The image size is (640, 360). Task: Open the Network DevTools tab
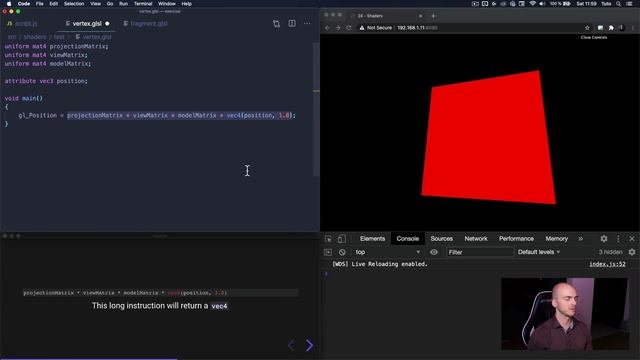coord(476,239)
